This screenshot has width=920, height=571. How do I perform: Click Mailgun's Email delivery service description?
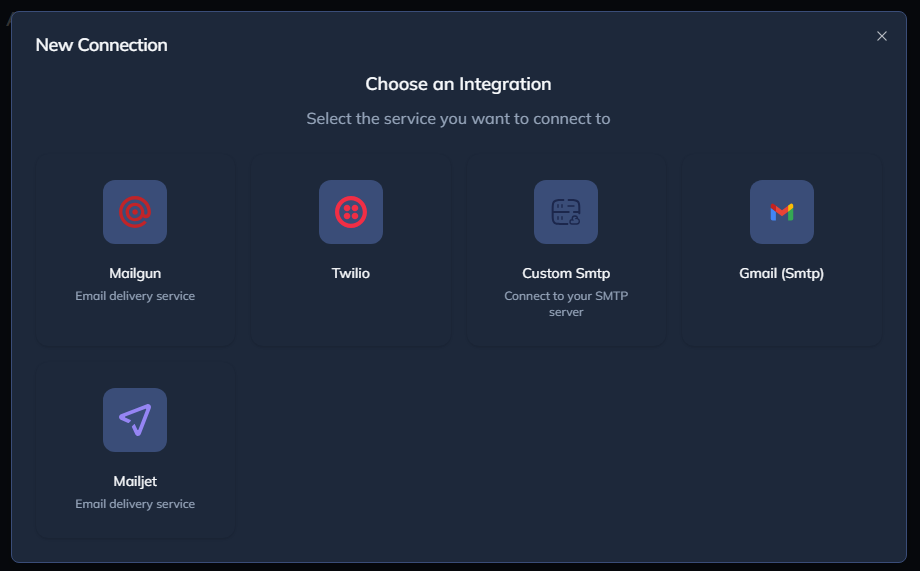[x=135, y=296]
